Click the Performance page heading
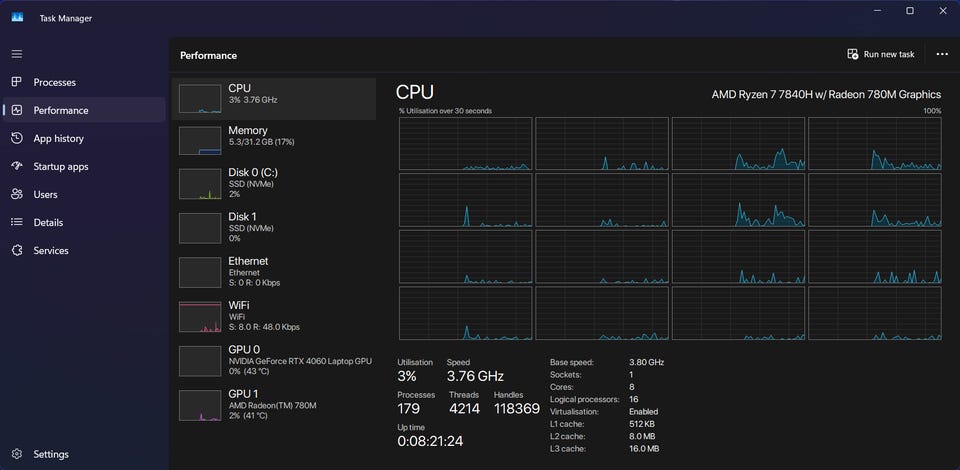 208,55
